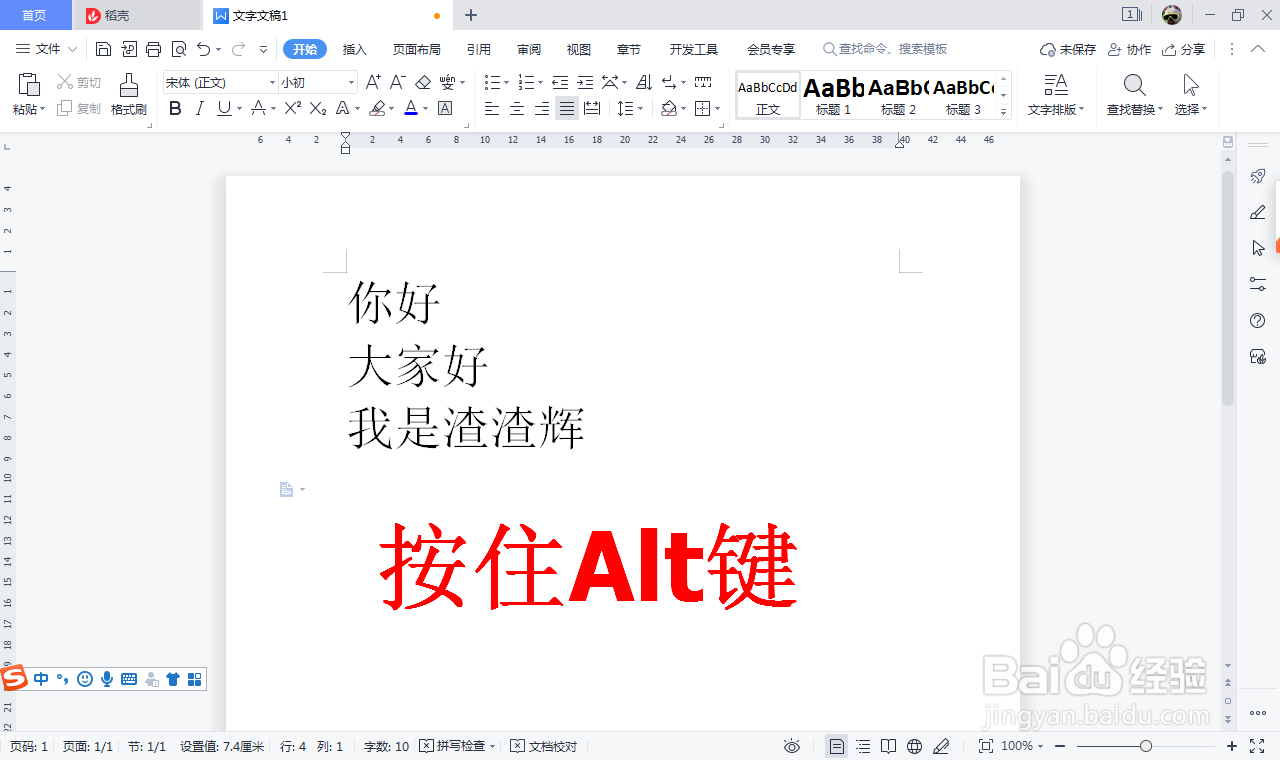The image size is (1280, 760).
Task: Toggle spelling check in status bar
Action: [456, 745]
